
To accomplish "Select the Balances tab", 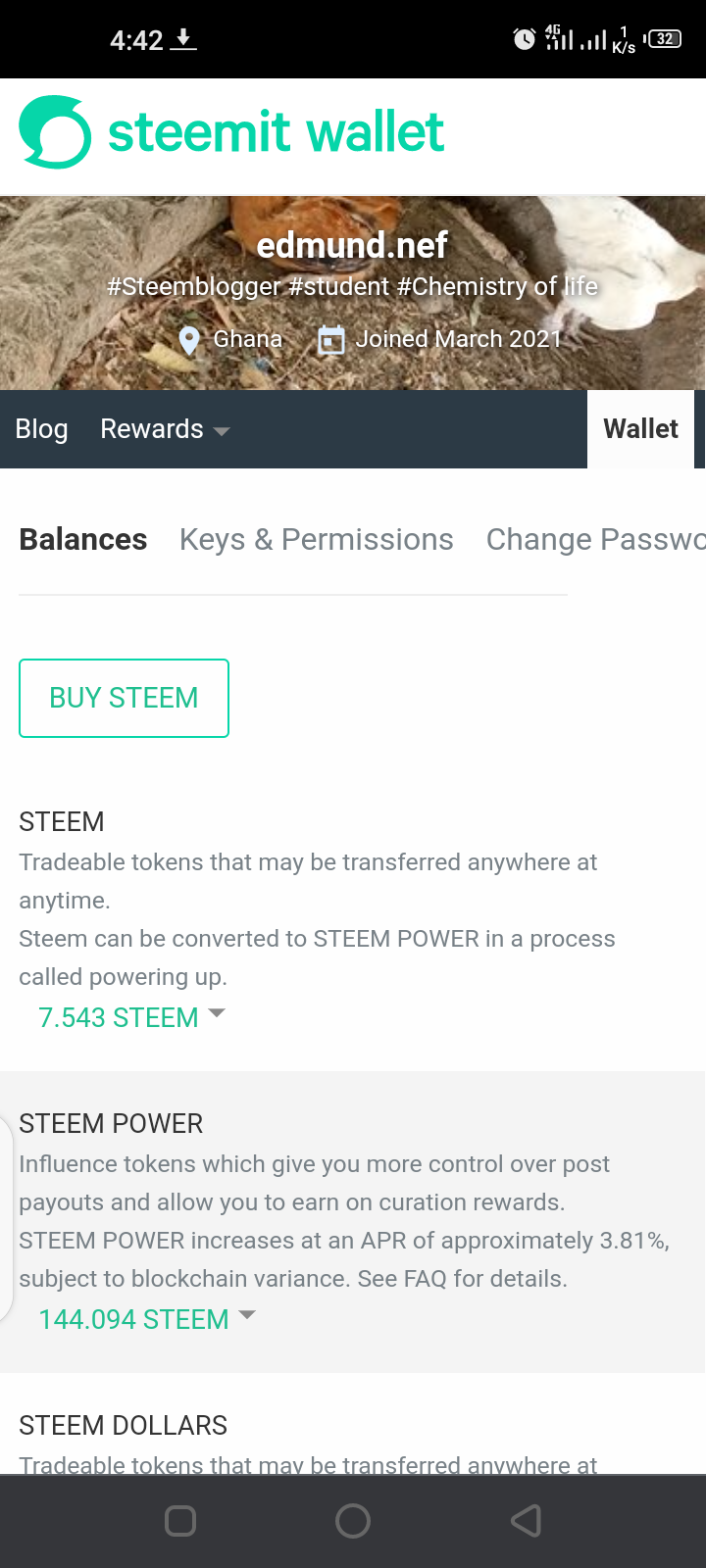I will 83,540.
